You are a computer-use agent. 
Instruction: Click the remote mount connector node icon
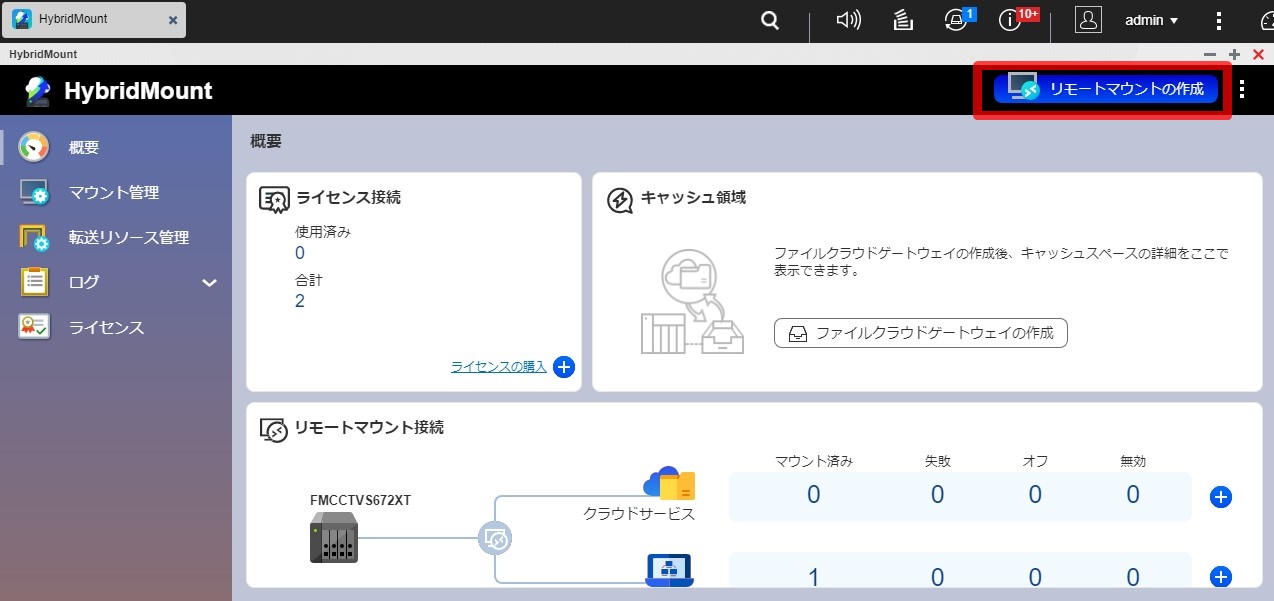pos(496,539)
